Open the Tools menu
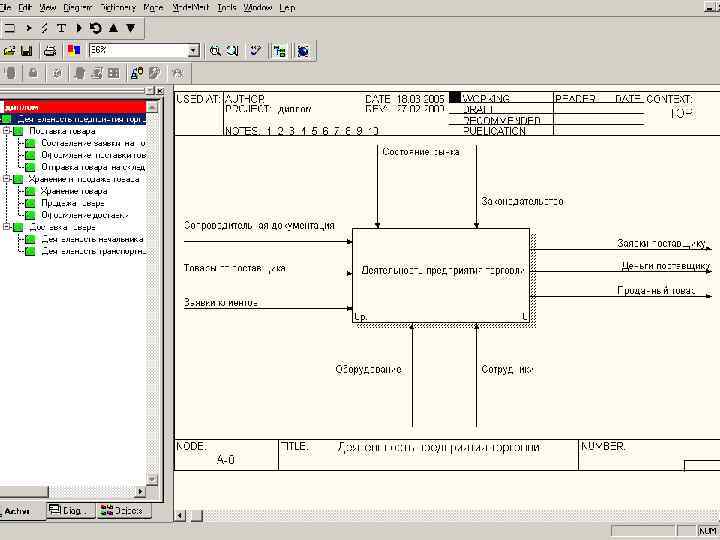Image resolution: width=720 pixels, height=540 pixels. [226, 7]
